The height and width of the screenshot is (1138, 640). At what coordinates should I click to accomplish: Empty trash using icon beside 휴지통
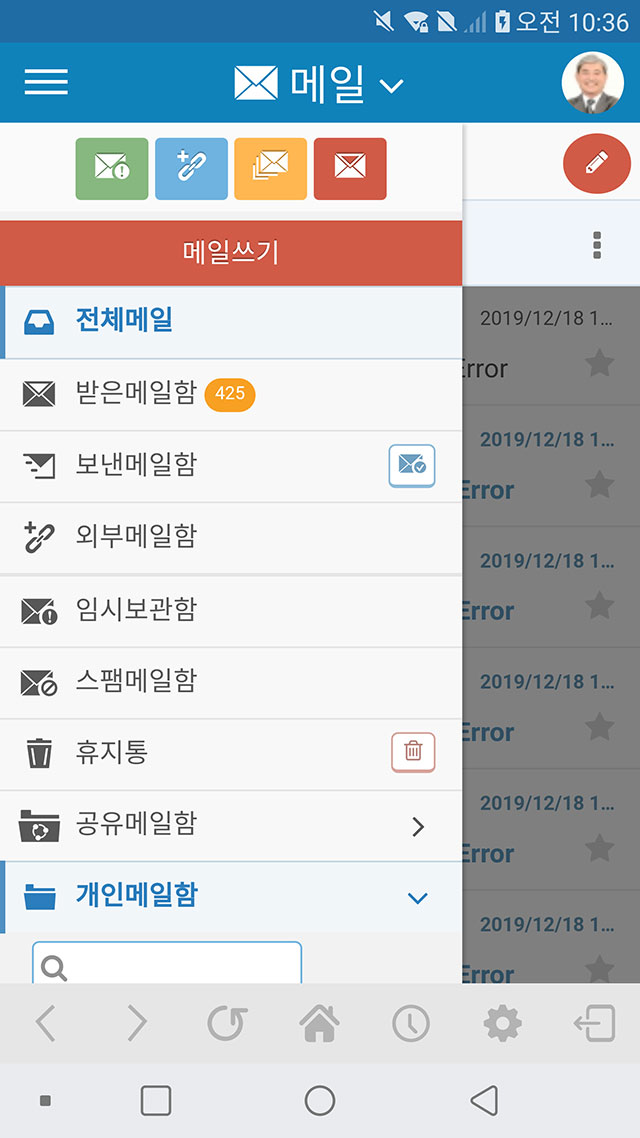pyautogui.click(x=413, y=752)
